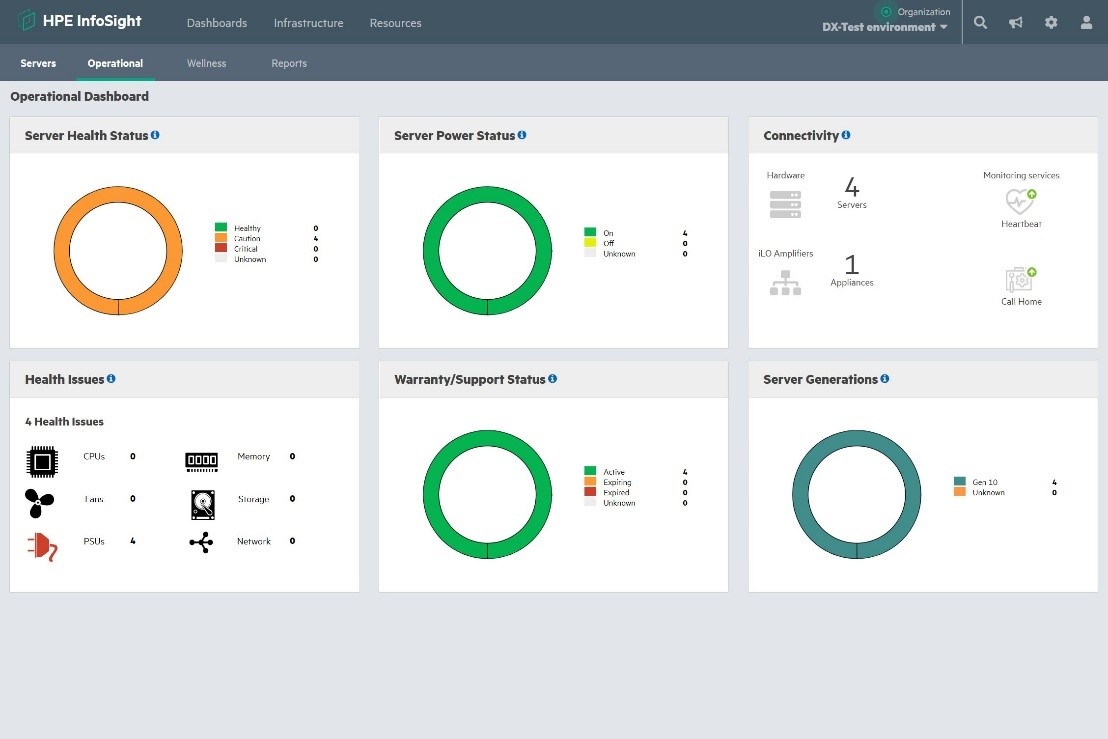Open the Resources menu
Image resolution: width=1108 pixels, height=739 pixels.
[395, 23]
